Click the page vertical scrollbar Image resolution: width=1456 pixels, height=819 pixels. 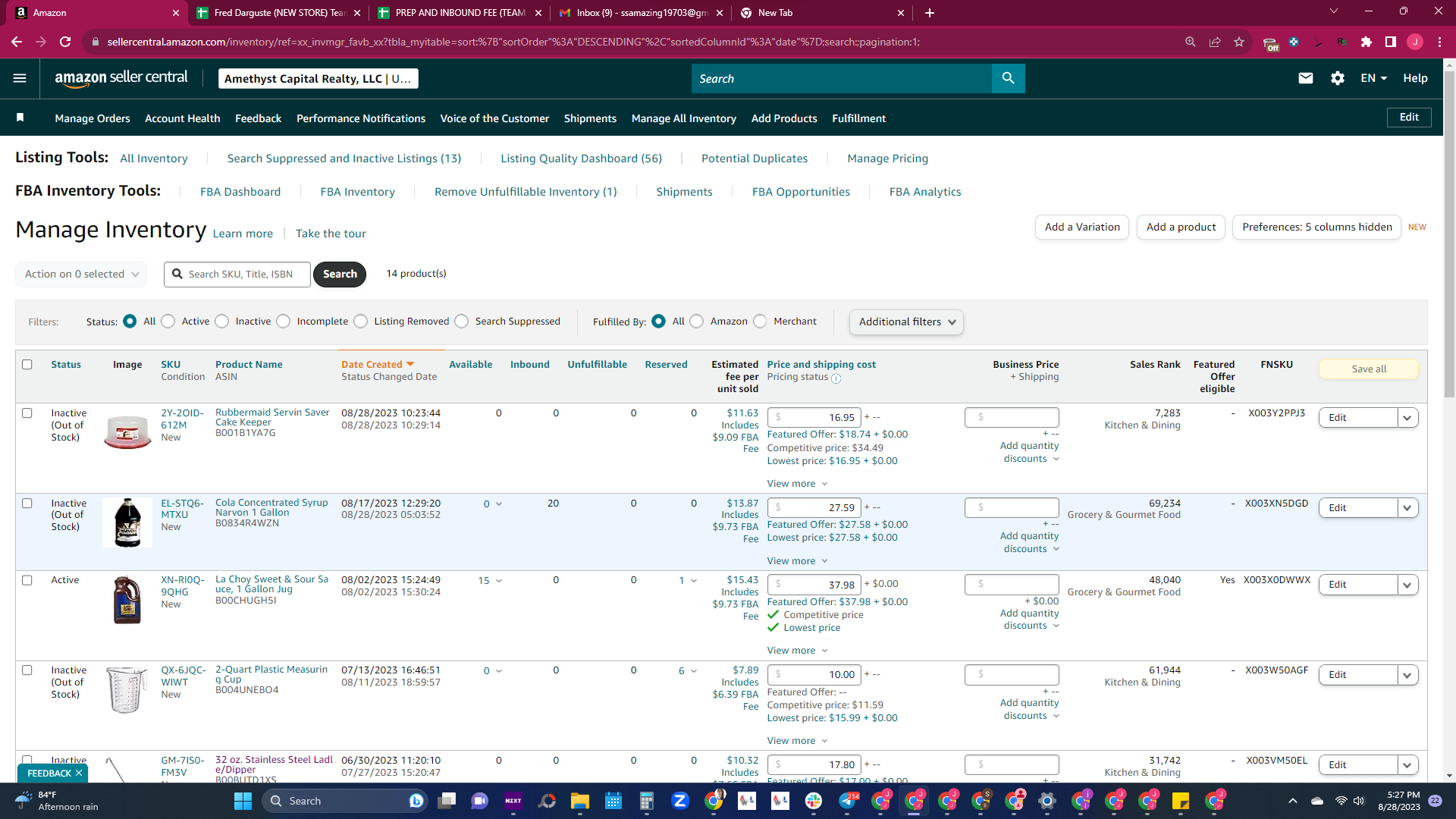(1449, 235)
